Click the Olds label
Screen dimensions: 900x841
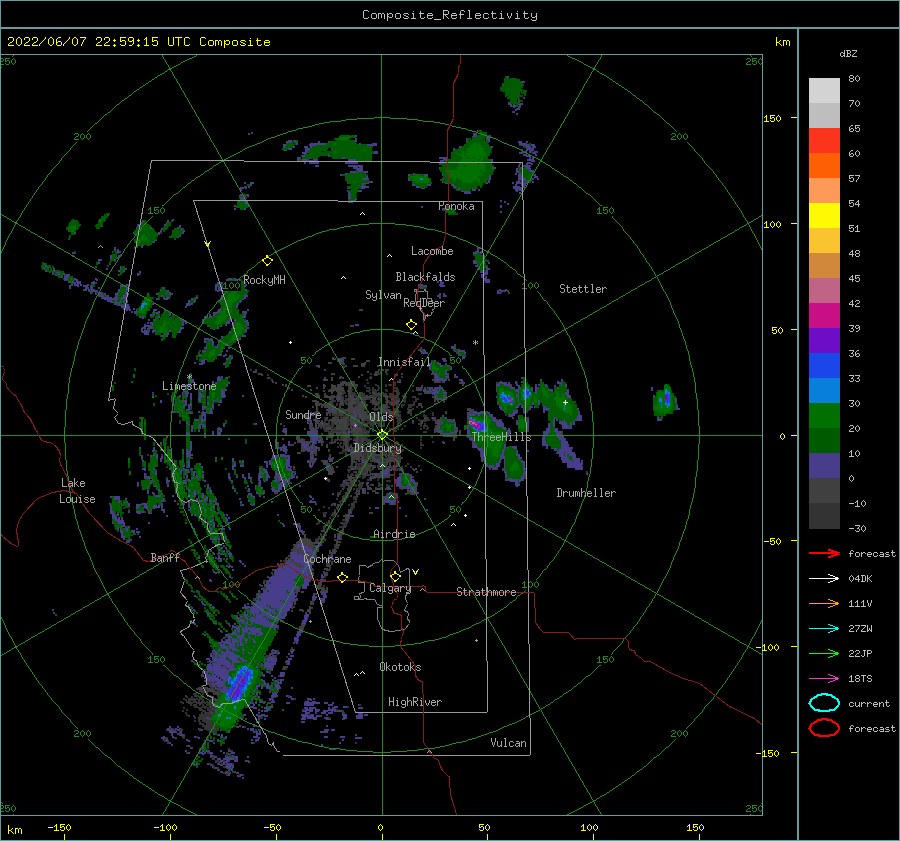381,417
